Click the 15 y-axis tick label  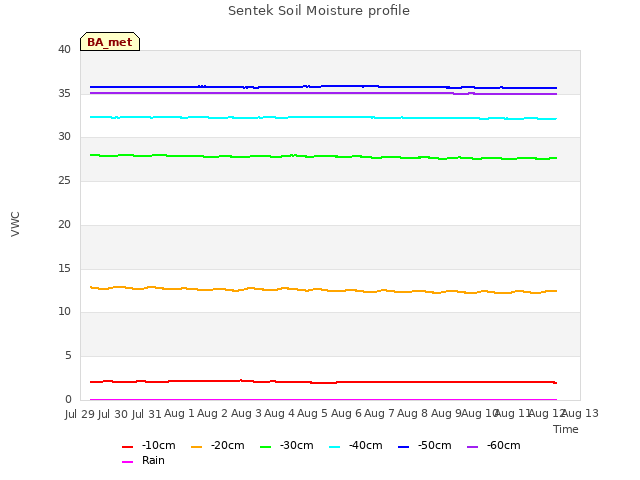(x=64, y=269)
